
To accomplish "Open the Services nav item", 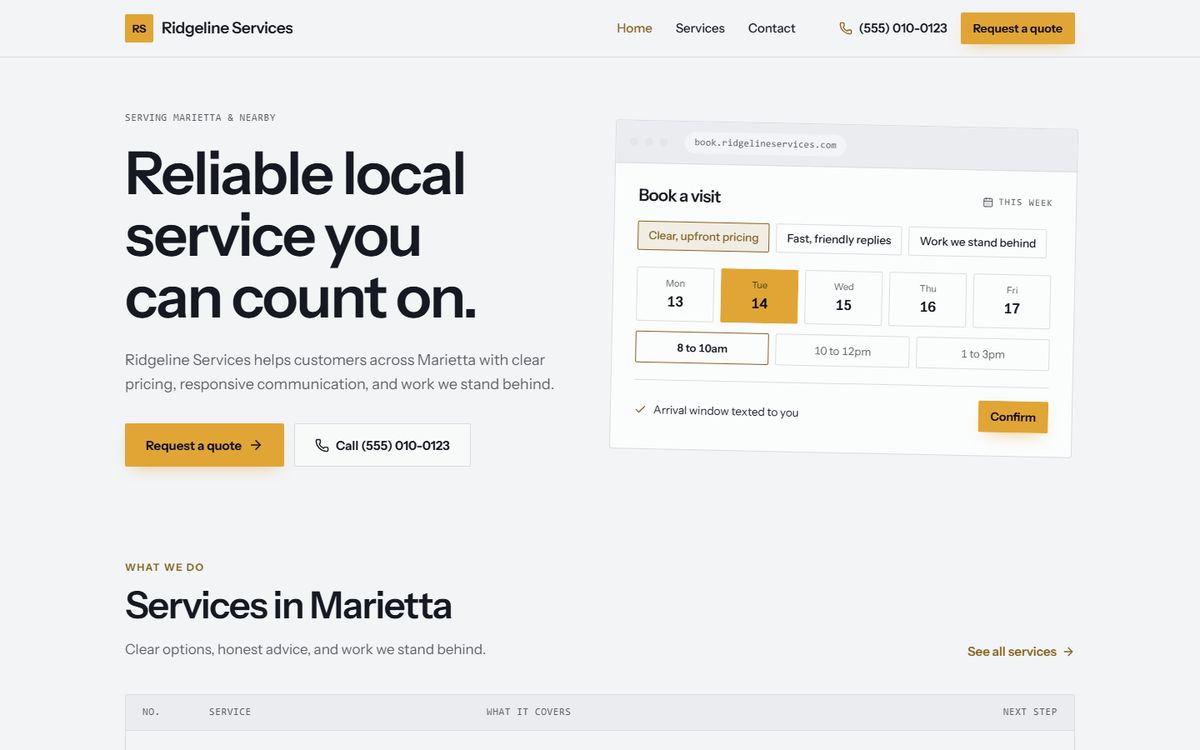I will pyautogui.click(x=700, y=28).
